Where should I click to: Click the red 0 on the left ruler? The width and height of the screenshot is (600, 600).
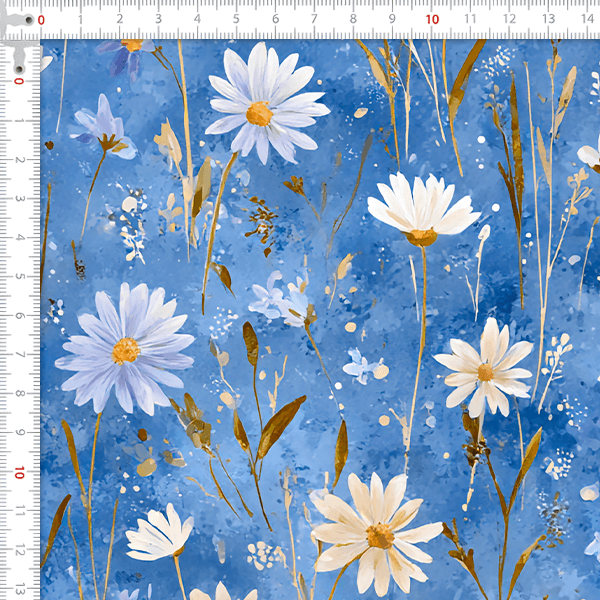pyautogui.click(x=19, y=80)
